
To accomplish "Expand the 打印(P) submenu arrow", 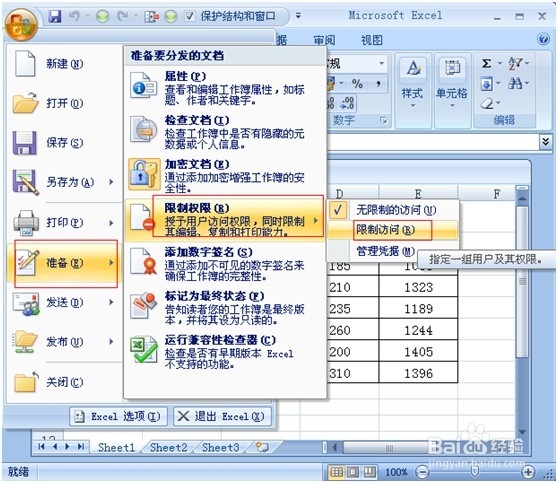I will click(111, 223).
